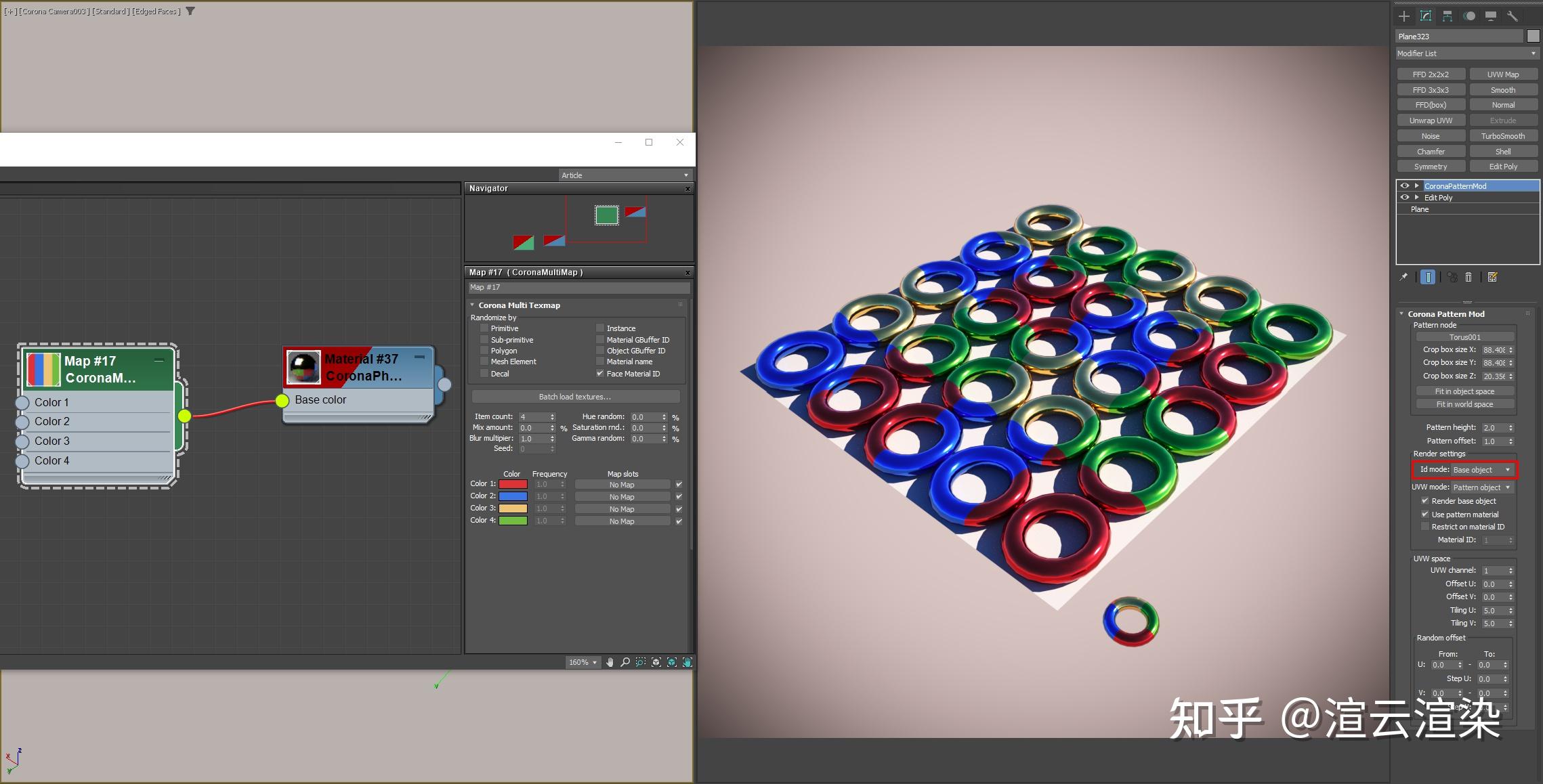Viewport: 1543px width, 784px height.
Task: Click the Batch load textures button
Action: pyautogui.click(x=575, y=396)
